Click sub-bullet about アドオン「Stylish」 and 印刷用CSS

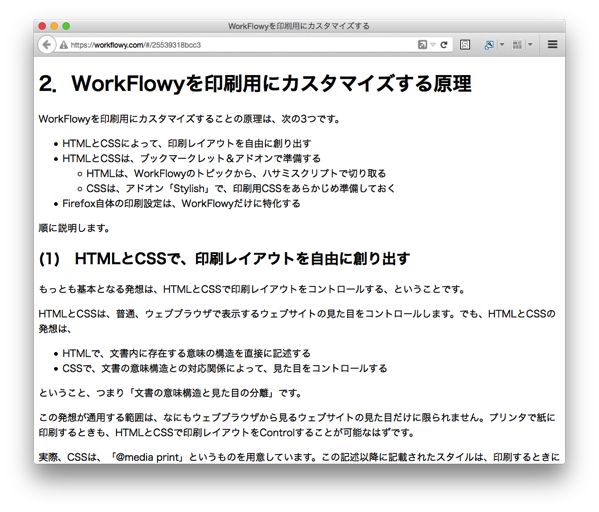(241, 188)
